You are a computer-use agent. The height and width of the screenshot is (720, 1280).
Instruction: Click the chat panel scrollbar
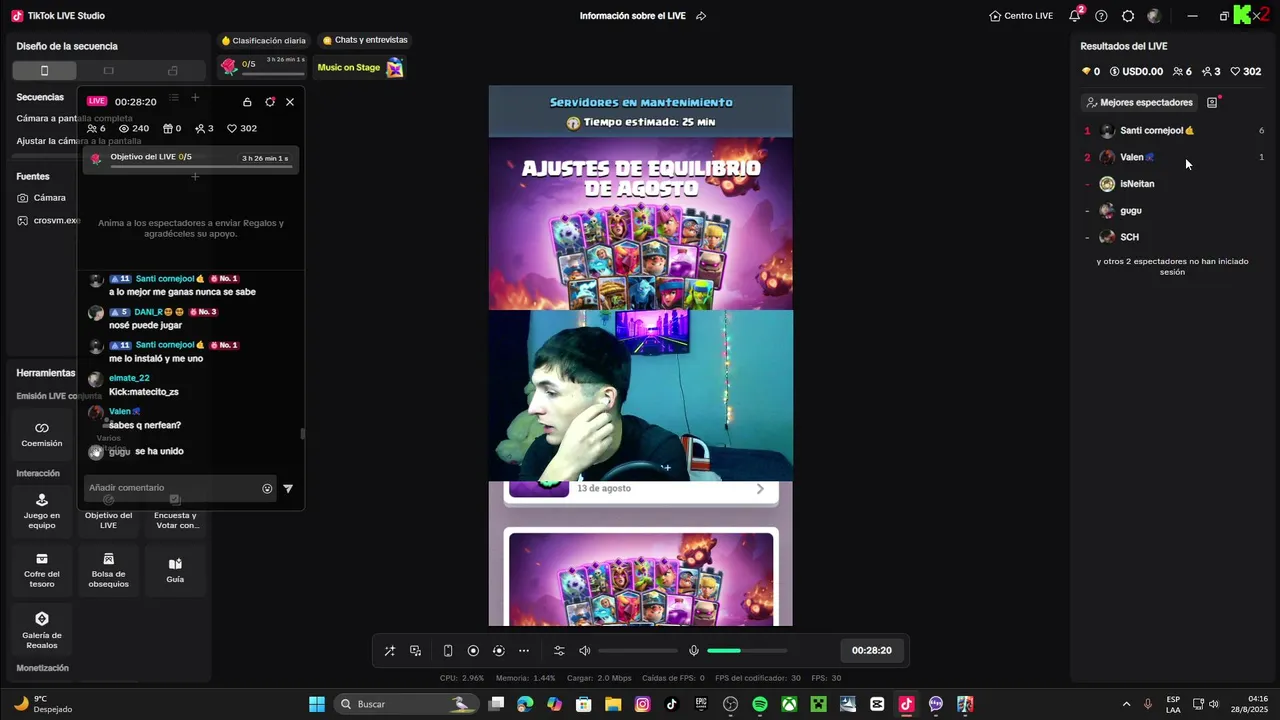point(302,434)
